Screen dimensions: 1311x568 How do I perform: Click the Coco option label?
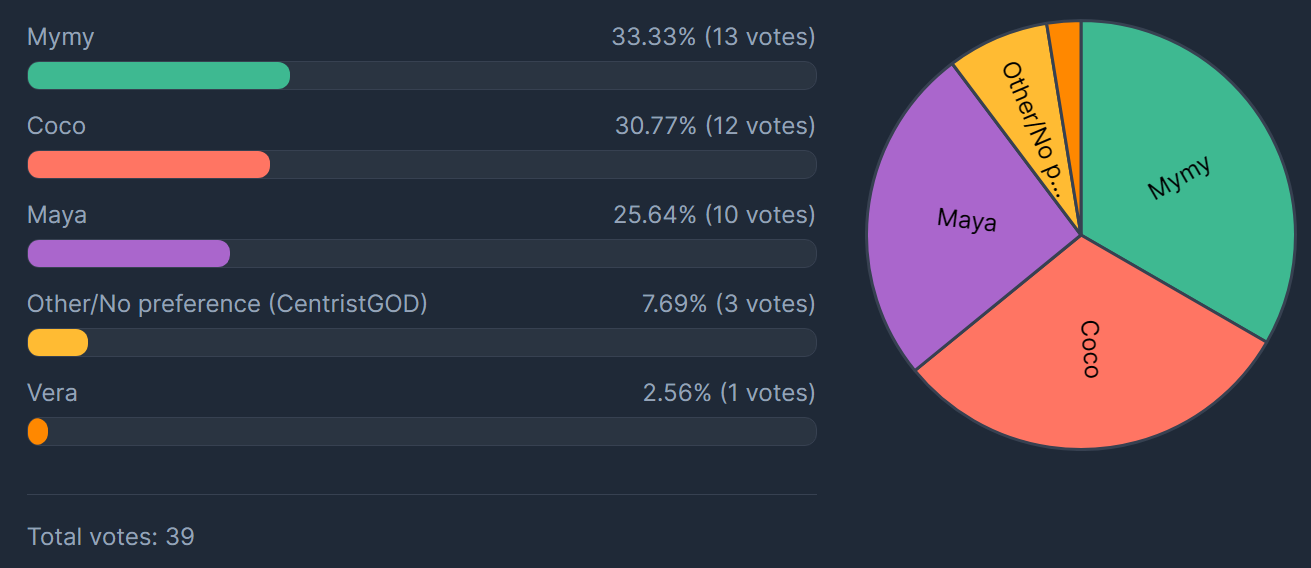56,127
